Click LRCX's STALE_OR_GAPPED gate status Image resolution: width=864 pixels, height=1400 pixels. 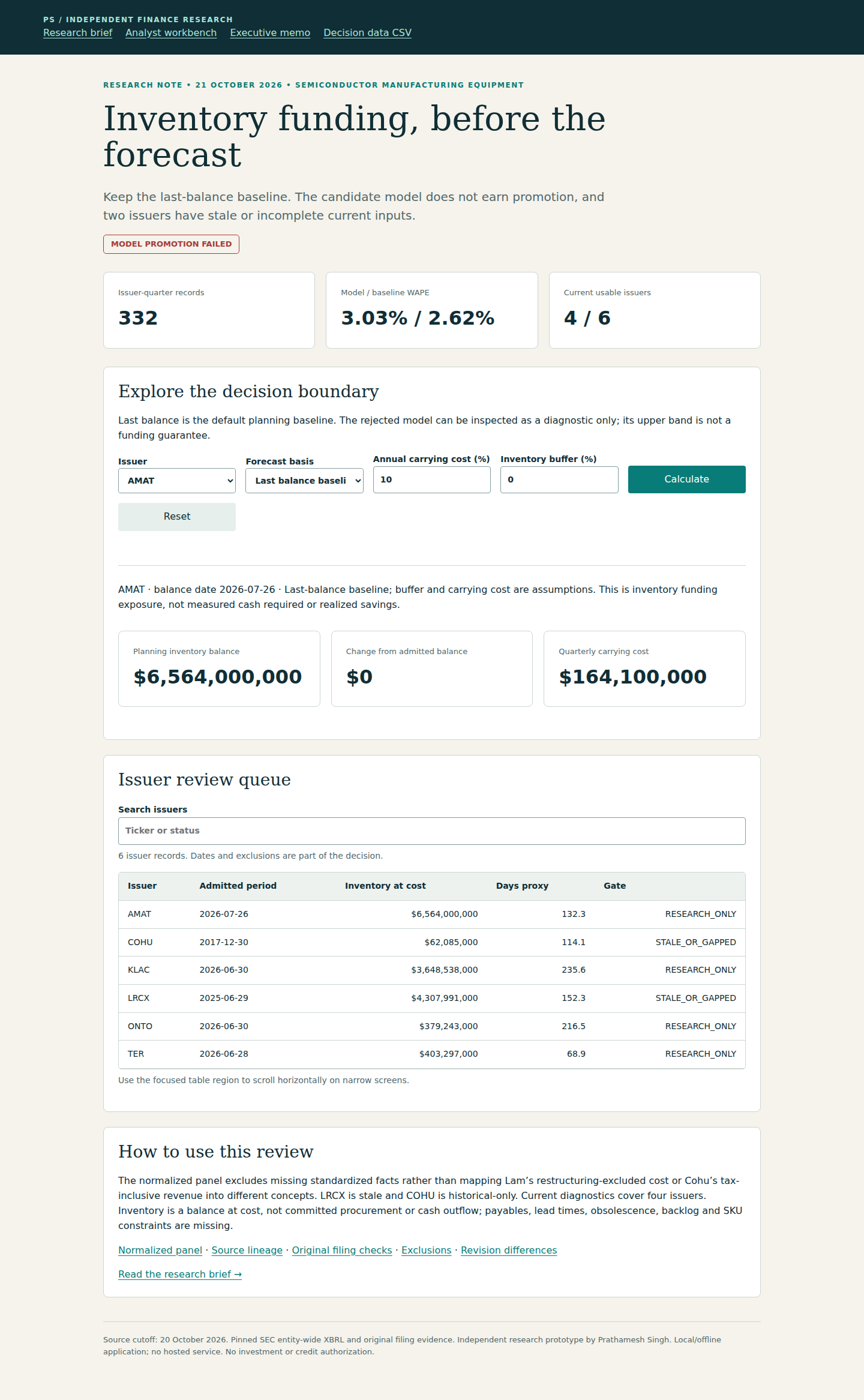696,999
